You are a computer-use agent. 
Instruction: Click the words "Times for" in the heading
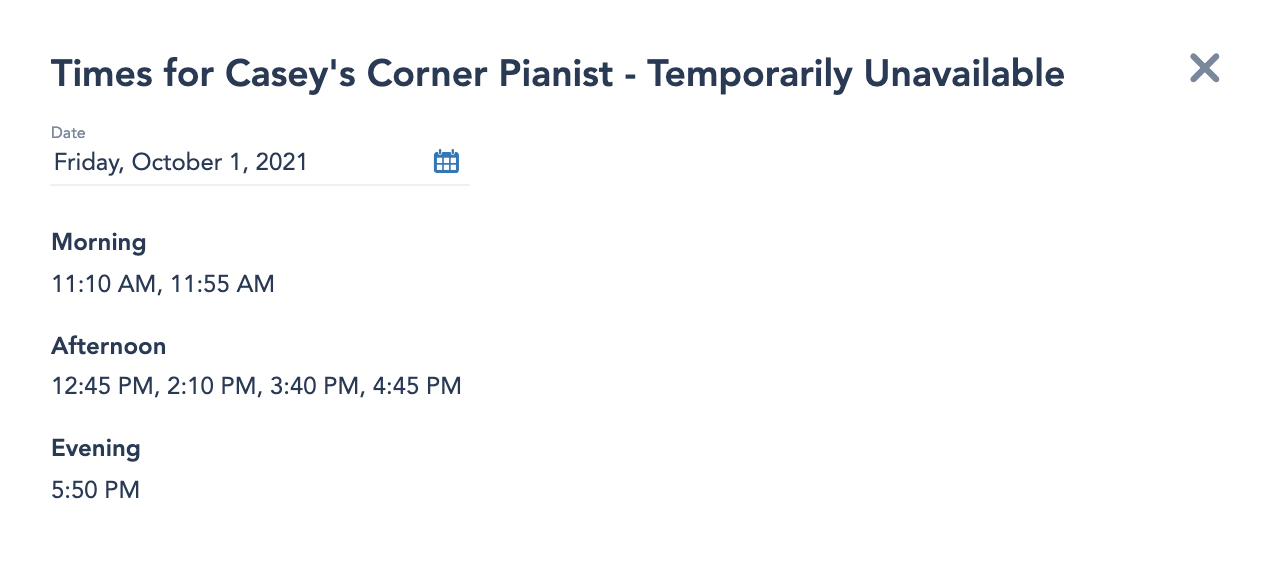pyautogui.click(x=132, y=73)
